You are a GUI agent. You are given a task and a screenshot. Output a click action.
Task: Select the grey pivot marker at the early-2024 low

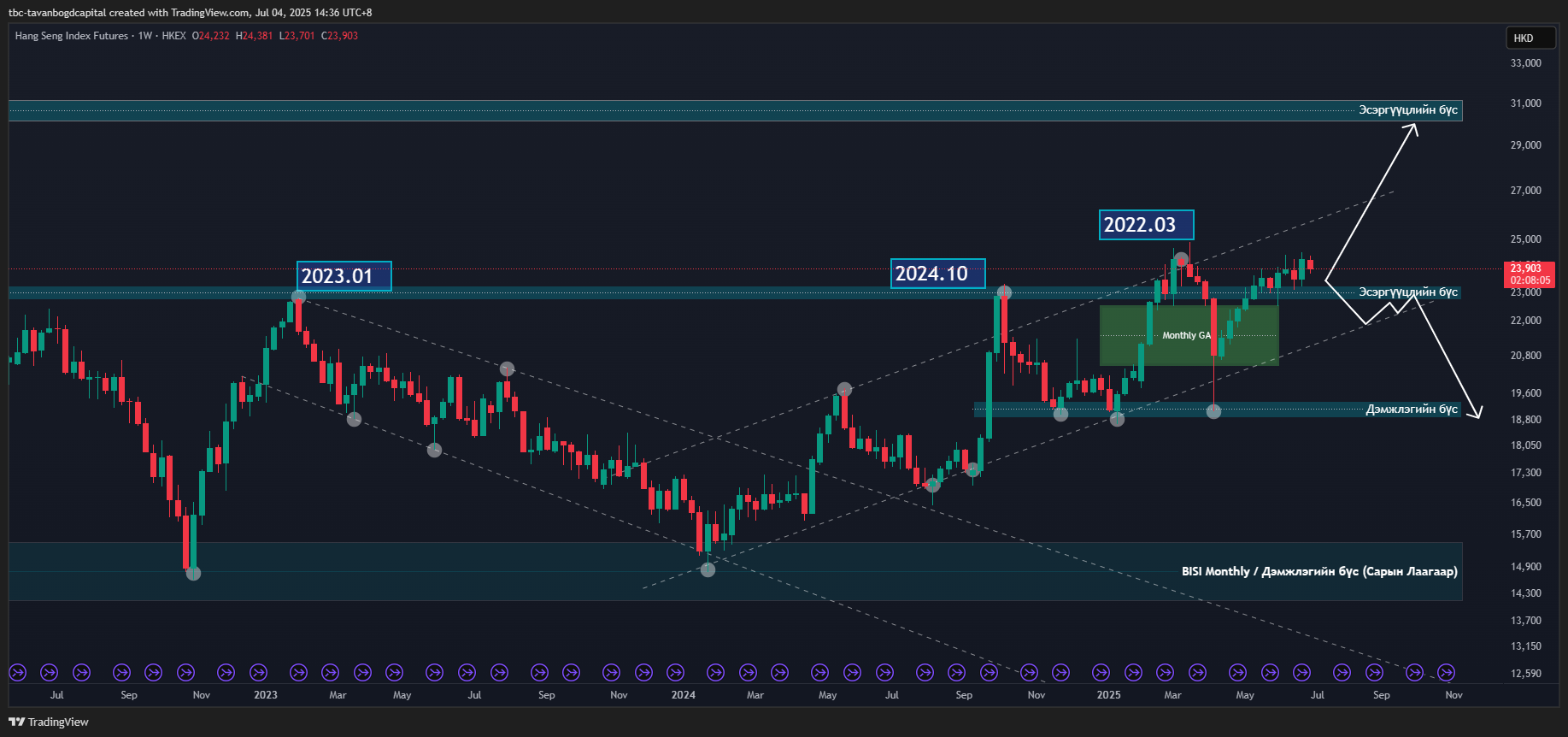[708, 569]
